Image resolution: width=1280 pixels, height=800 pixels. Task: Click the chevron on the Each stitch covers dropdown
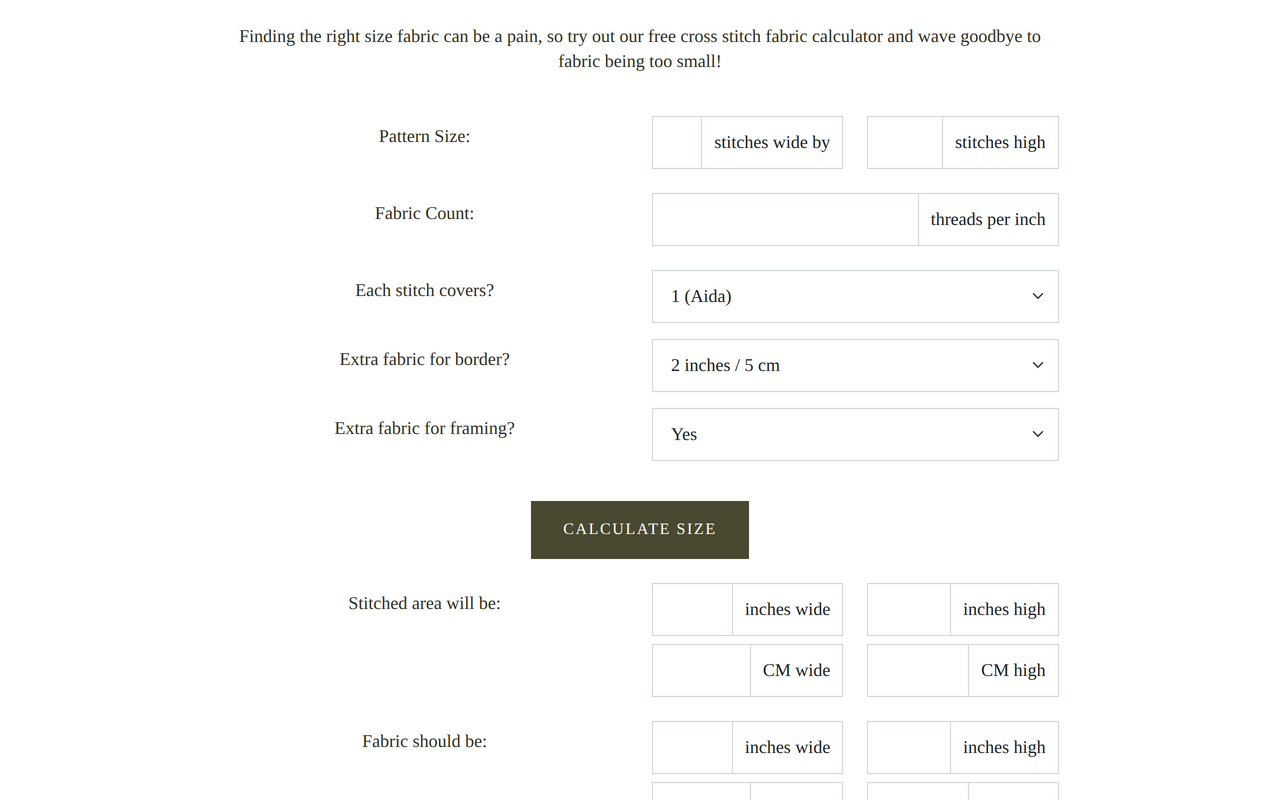click(1037, 296)
